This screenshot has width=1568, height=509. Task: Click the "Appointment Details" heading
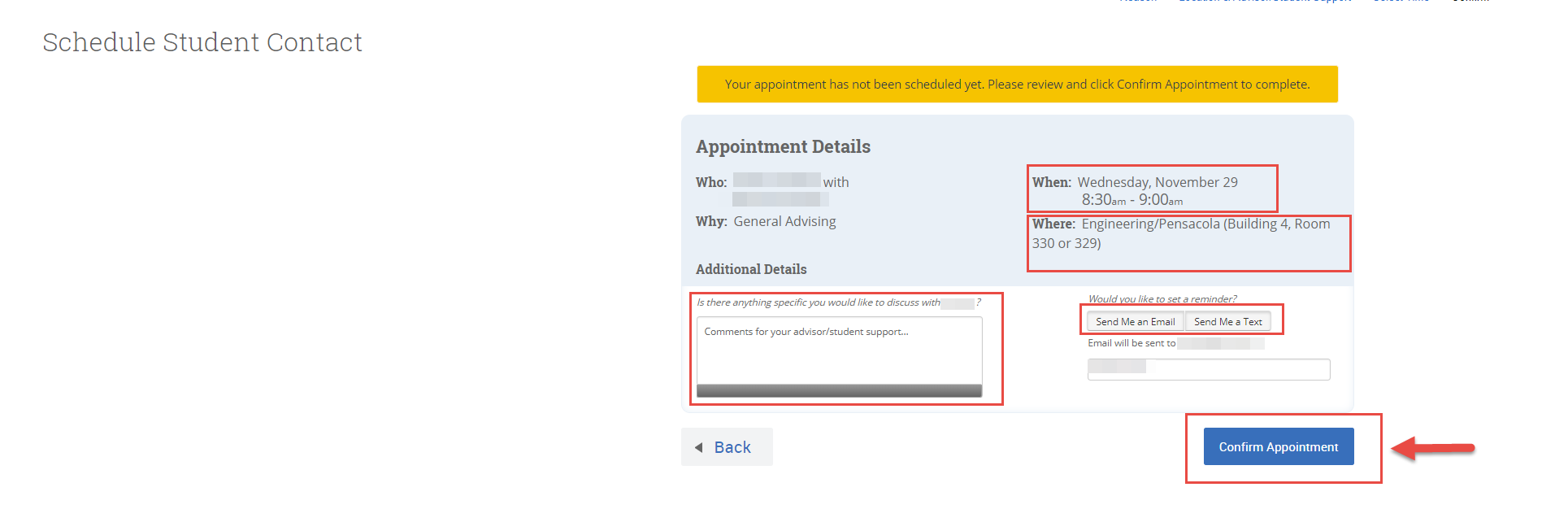(783, 146)
